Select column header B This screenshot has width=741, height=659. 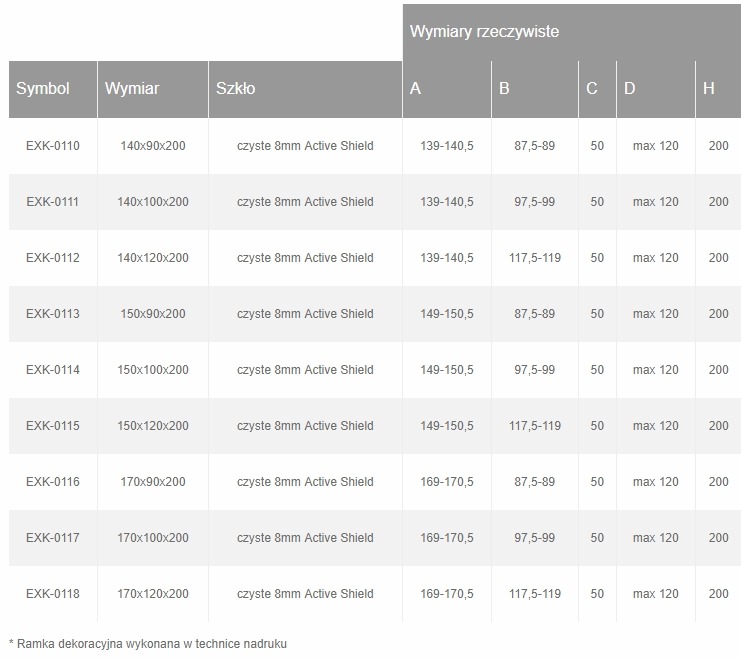505,88
